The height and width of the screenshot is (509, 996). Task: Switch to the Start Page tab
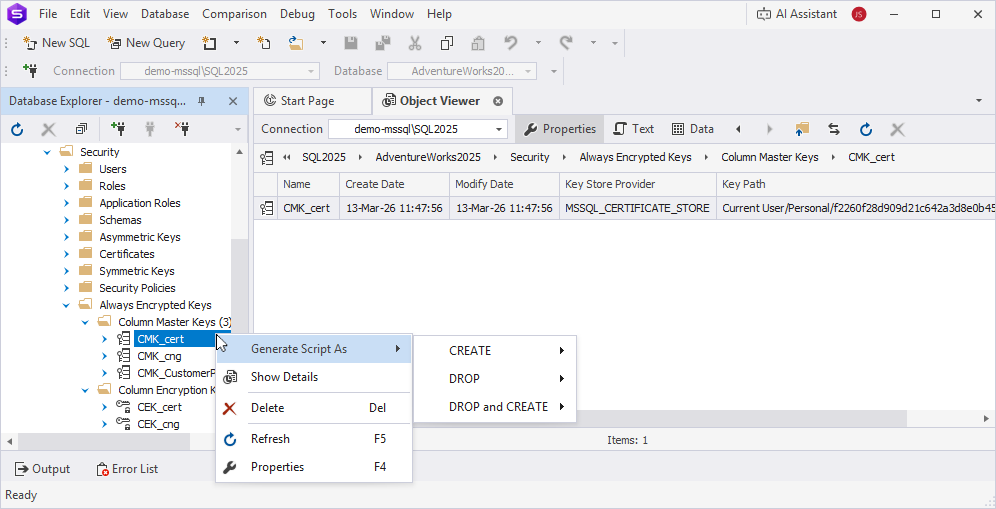click(307, 101)
